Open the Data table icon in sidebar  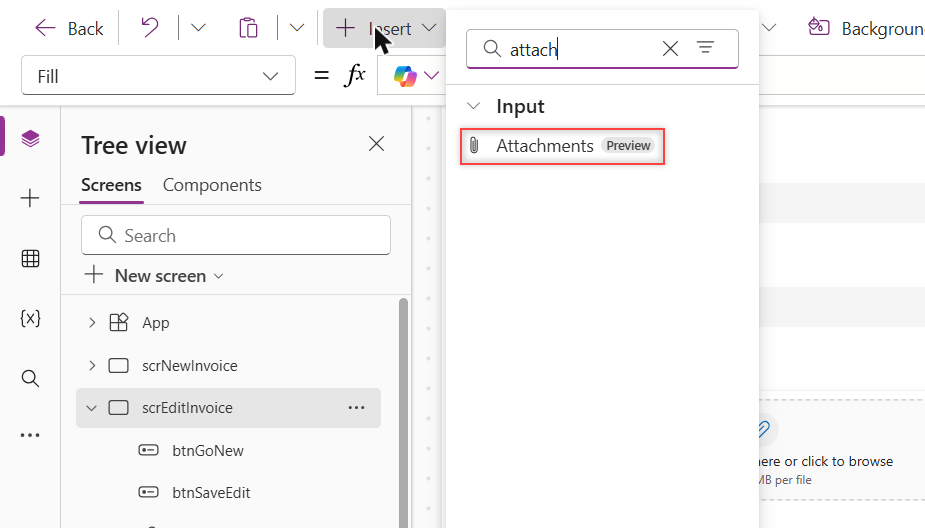(30, 258)
